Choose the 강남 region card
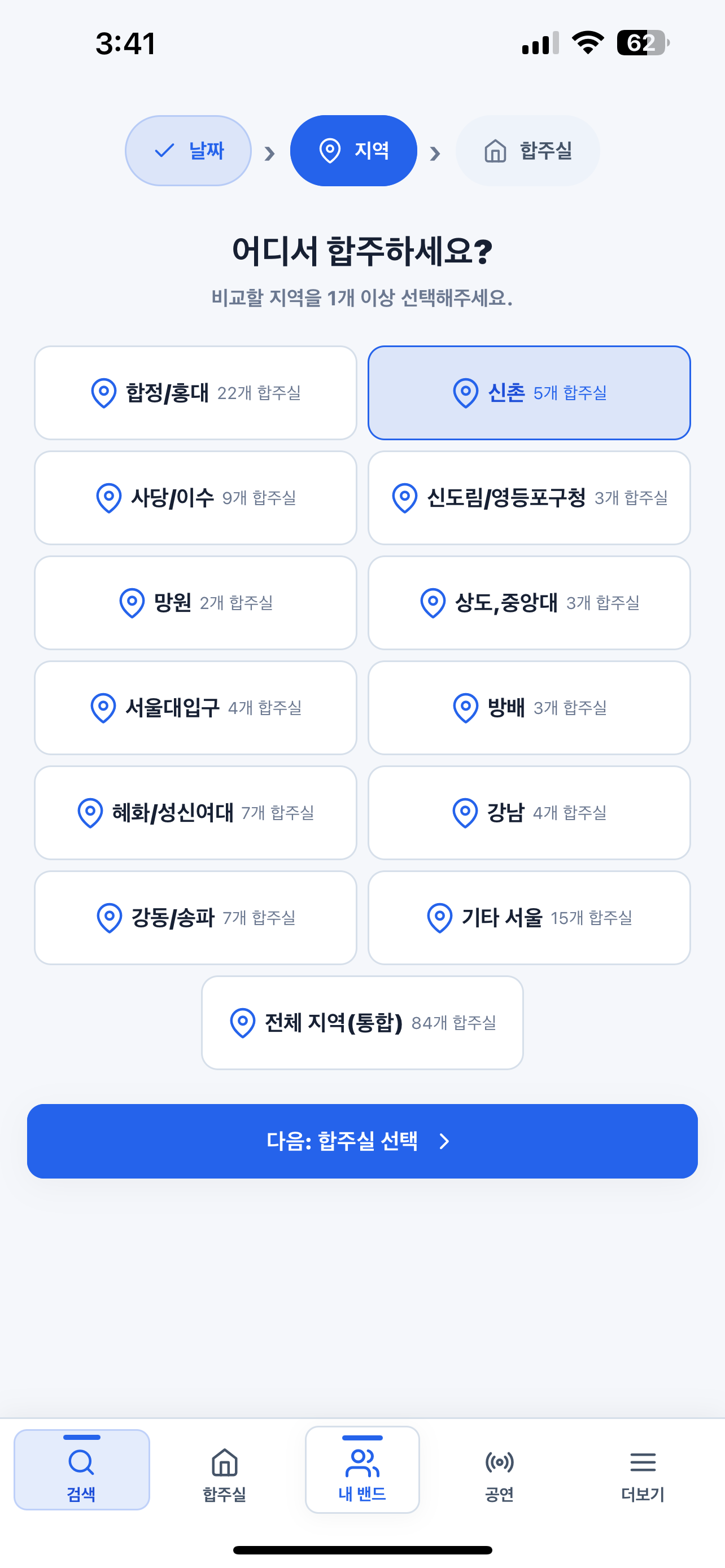Viewport: 725px width, 1568px height. (x=529, y=813)
